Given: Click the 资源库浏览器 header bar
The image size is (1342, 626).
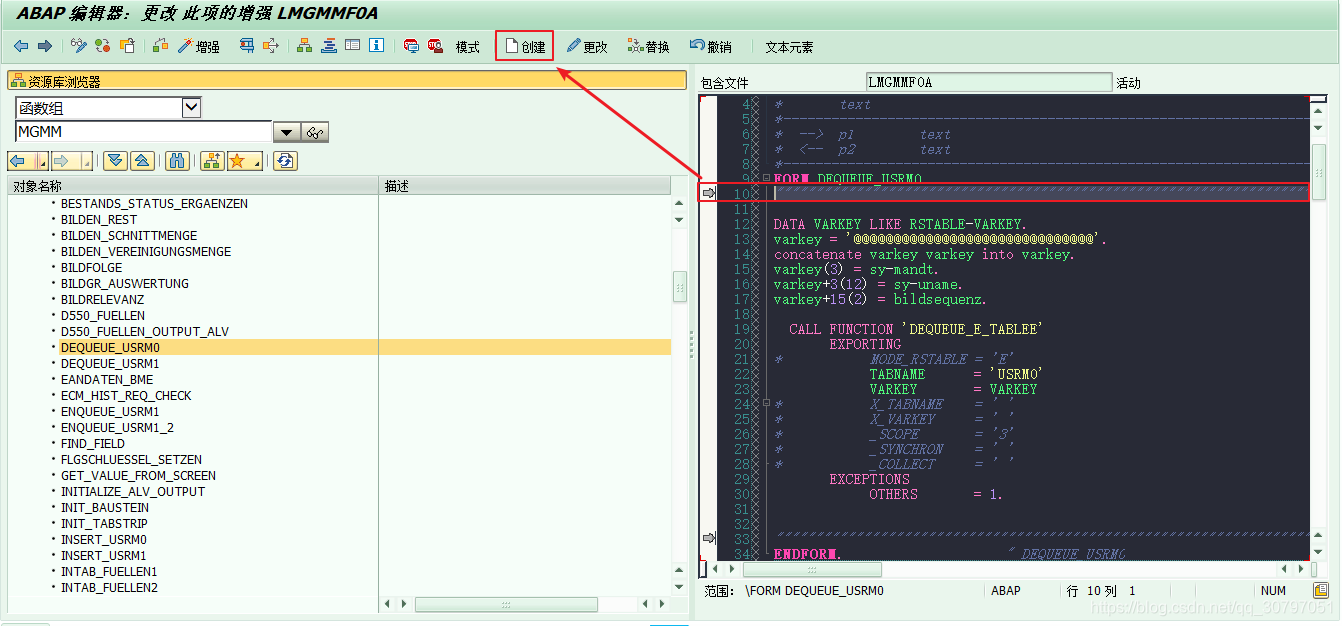Looking at the screenshot, I should [x=347, y=81].
